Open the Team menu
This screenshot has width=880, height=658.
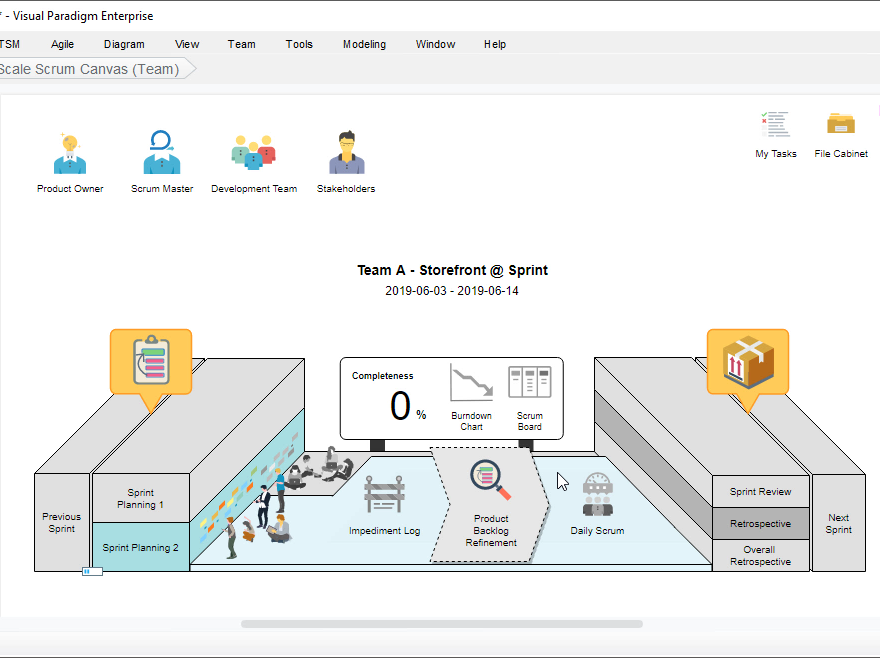click(x=241, y=44)
